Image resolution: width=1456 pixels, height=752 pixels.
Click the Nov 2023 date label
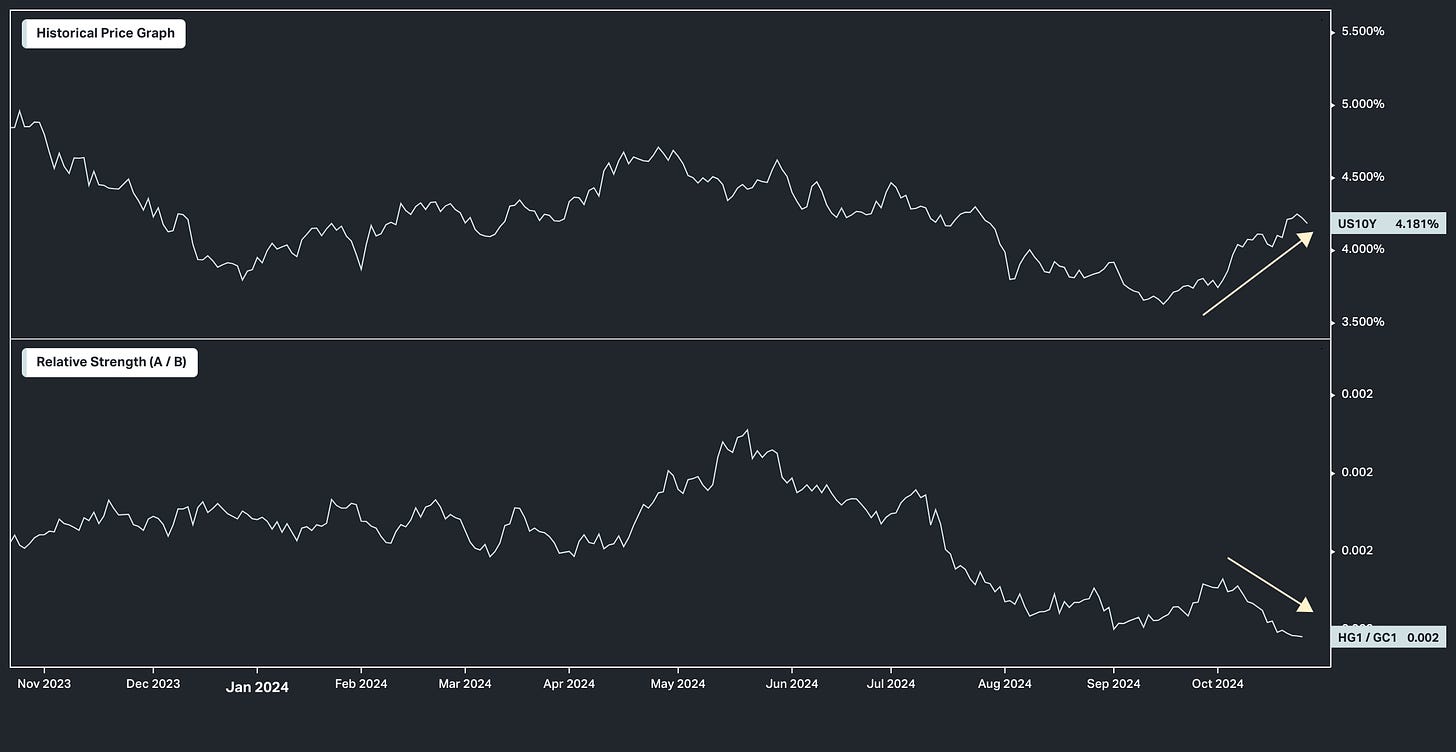44,684
